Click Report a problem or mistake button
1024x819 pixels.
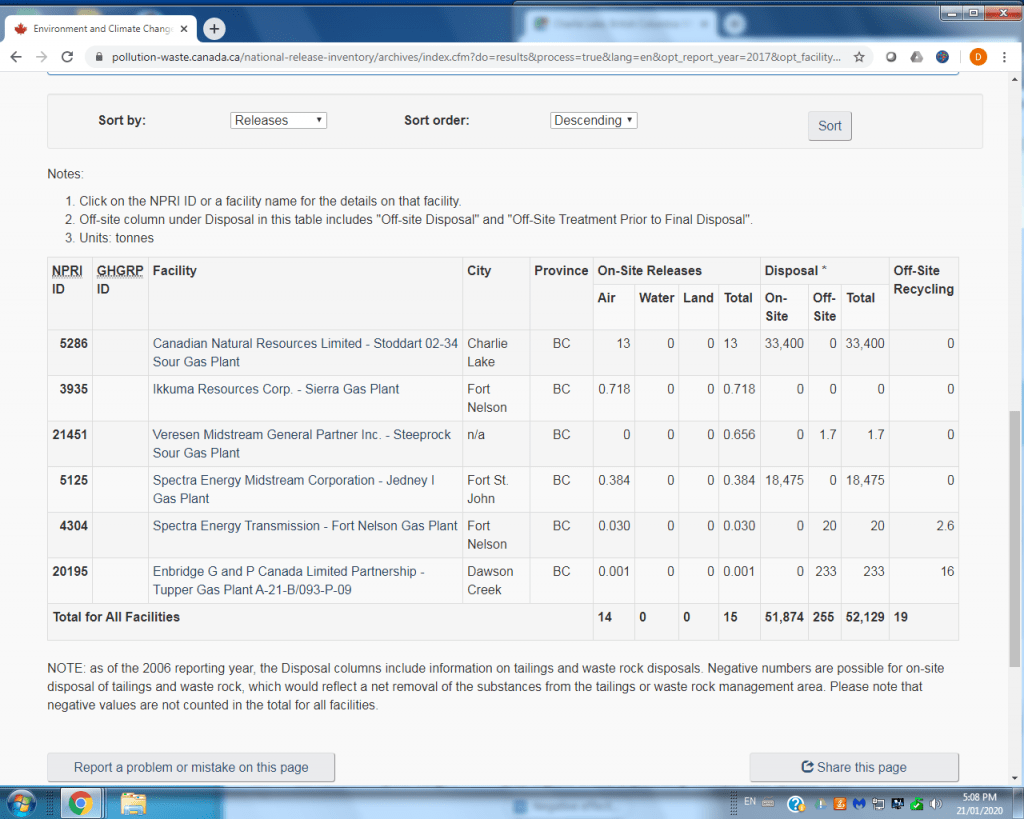[x=191, y=767]
